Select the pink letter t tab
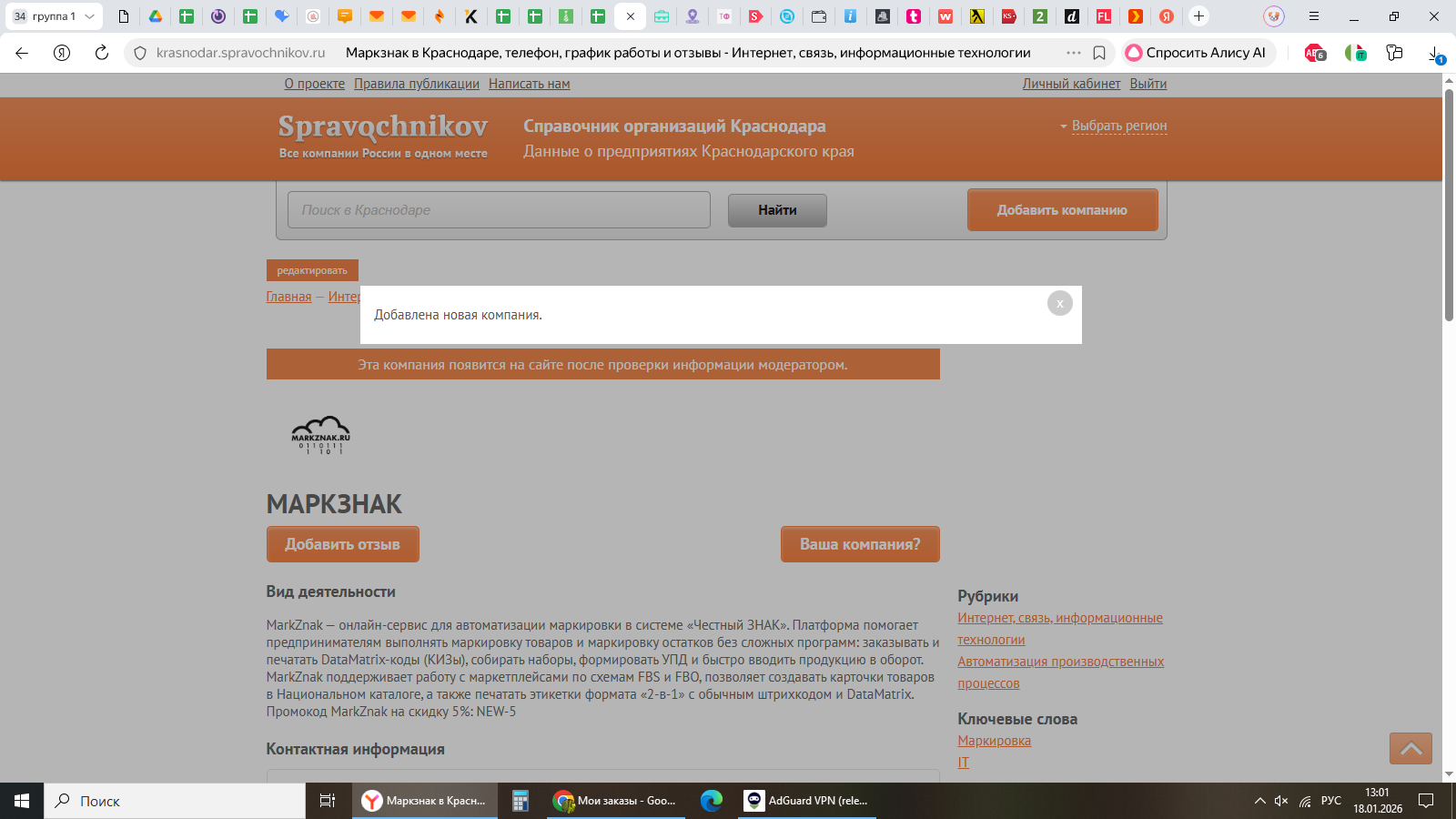Image resolution: width=1456 pixels, height=819 pixels. pyautogui.click(x=914, y=16)
